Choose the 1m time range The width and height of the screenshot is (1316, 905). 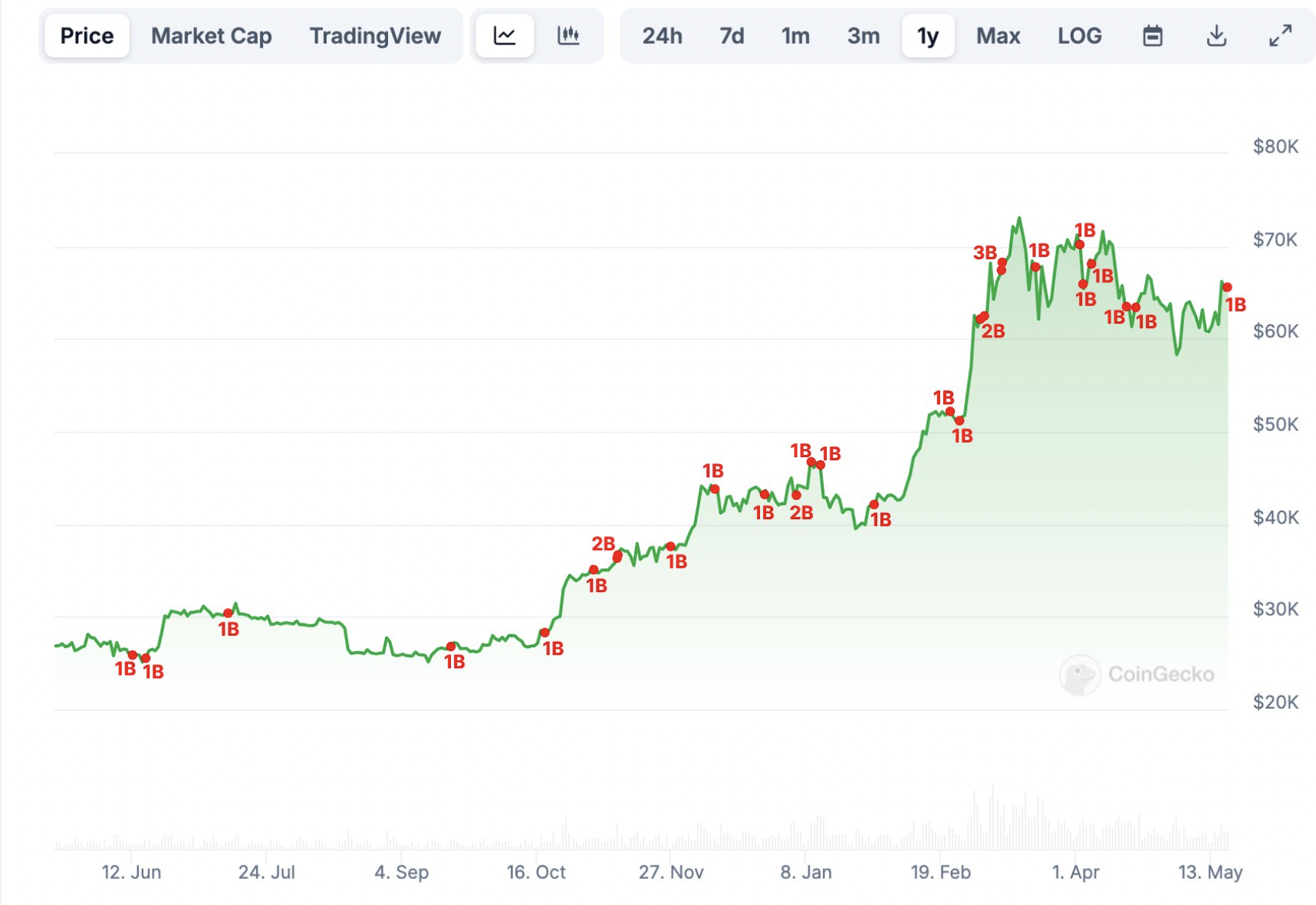click(x=795, y=36)
